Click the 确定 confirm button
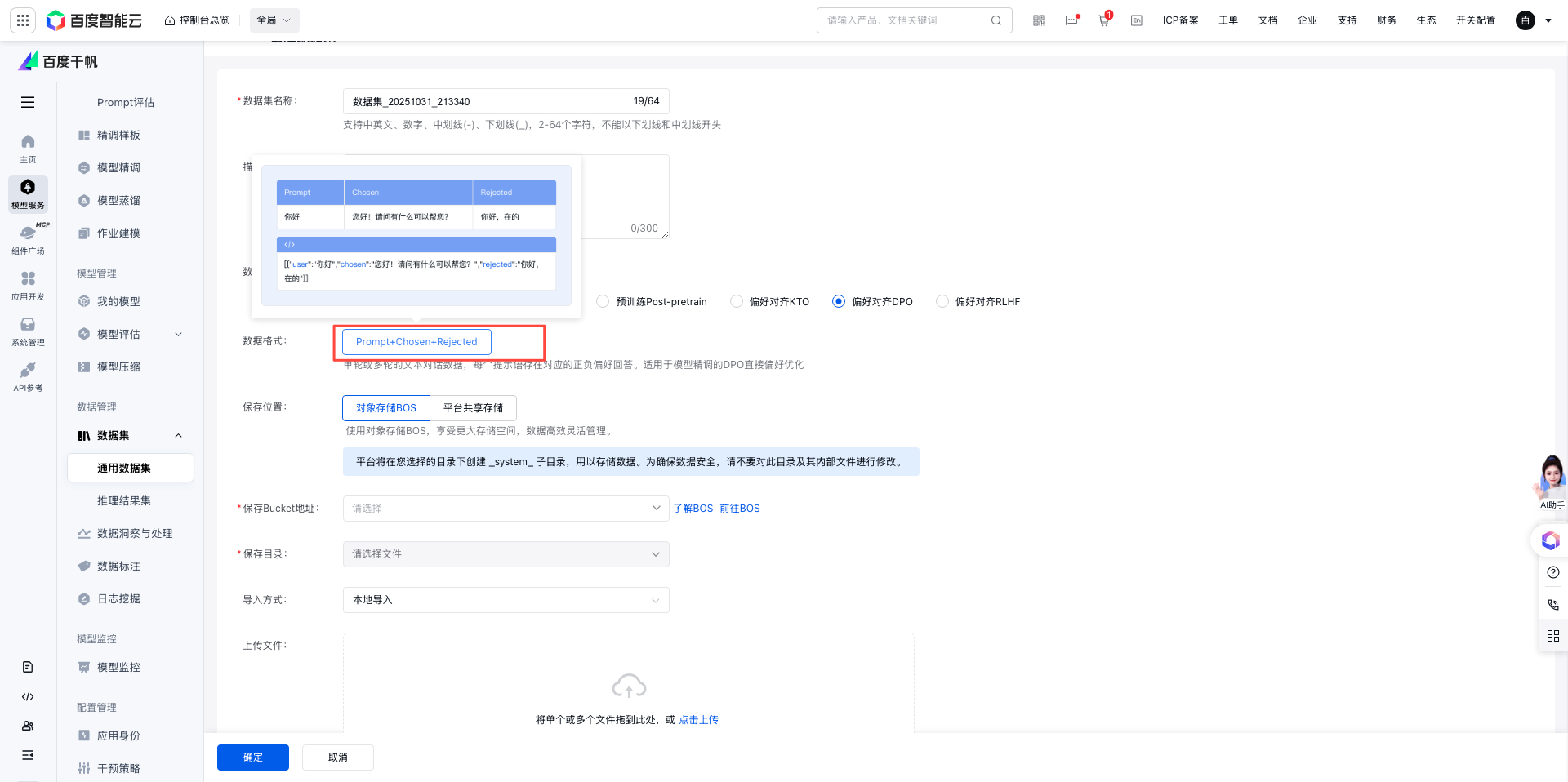 point(252,758)
